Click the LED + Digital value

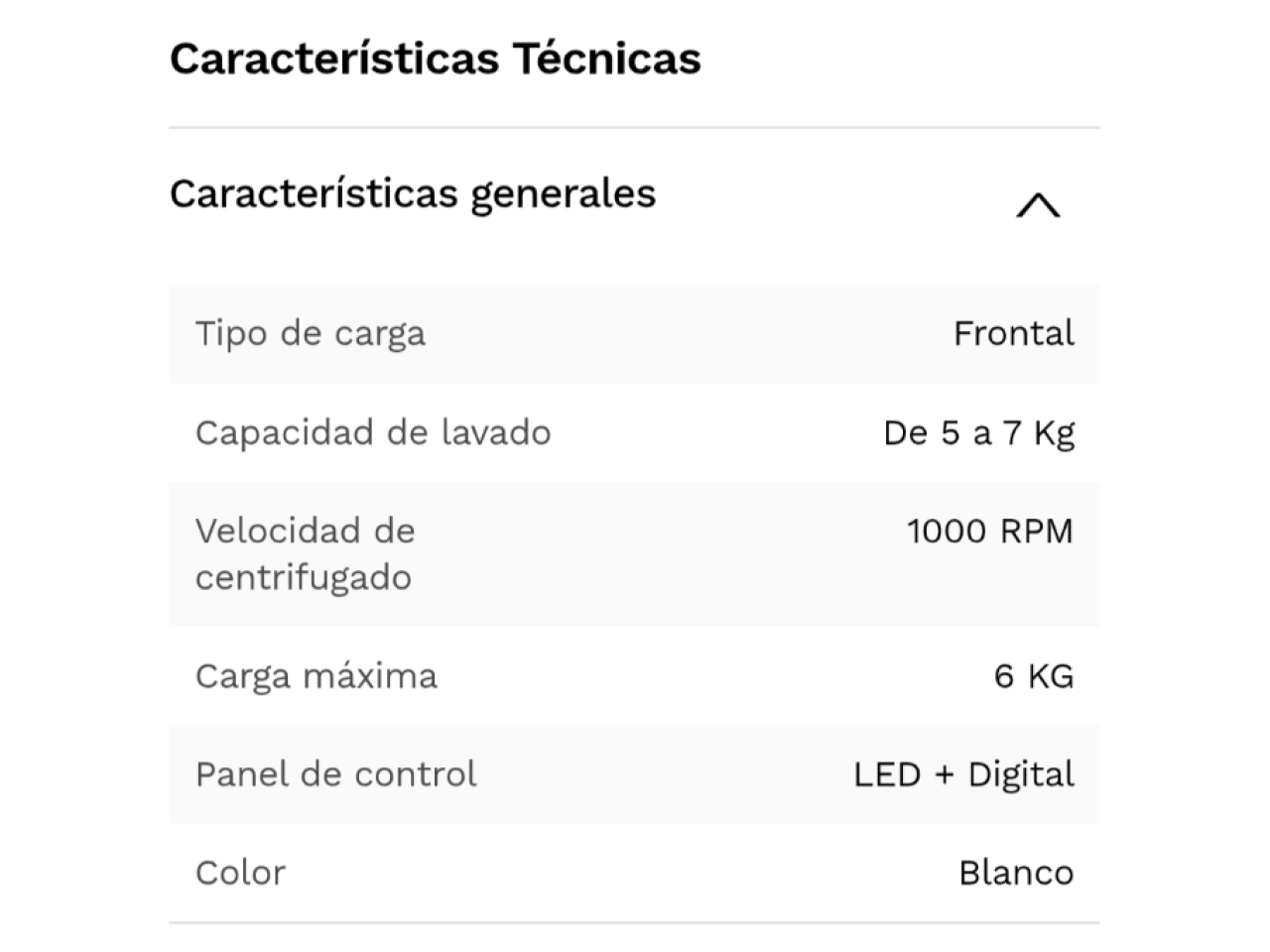(963, 774)
